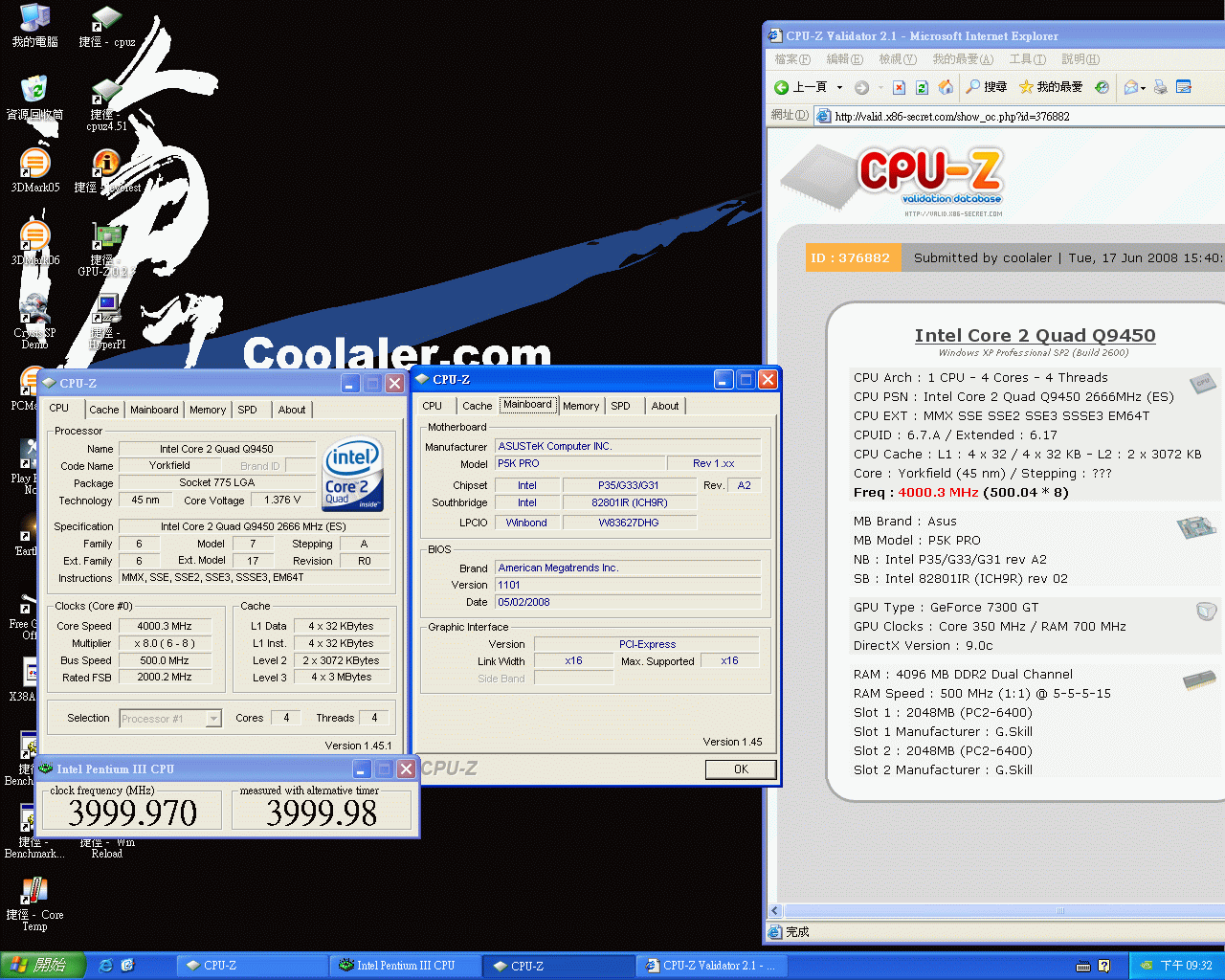Switch to About tab in left CPU-Z window

(292, 410)
